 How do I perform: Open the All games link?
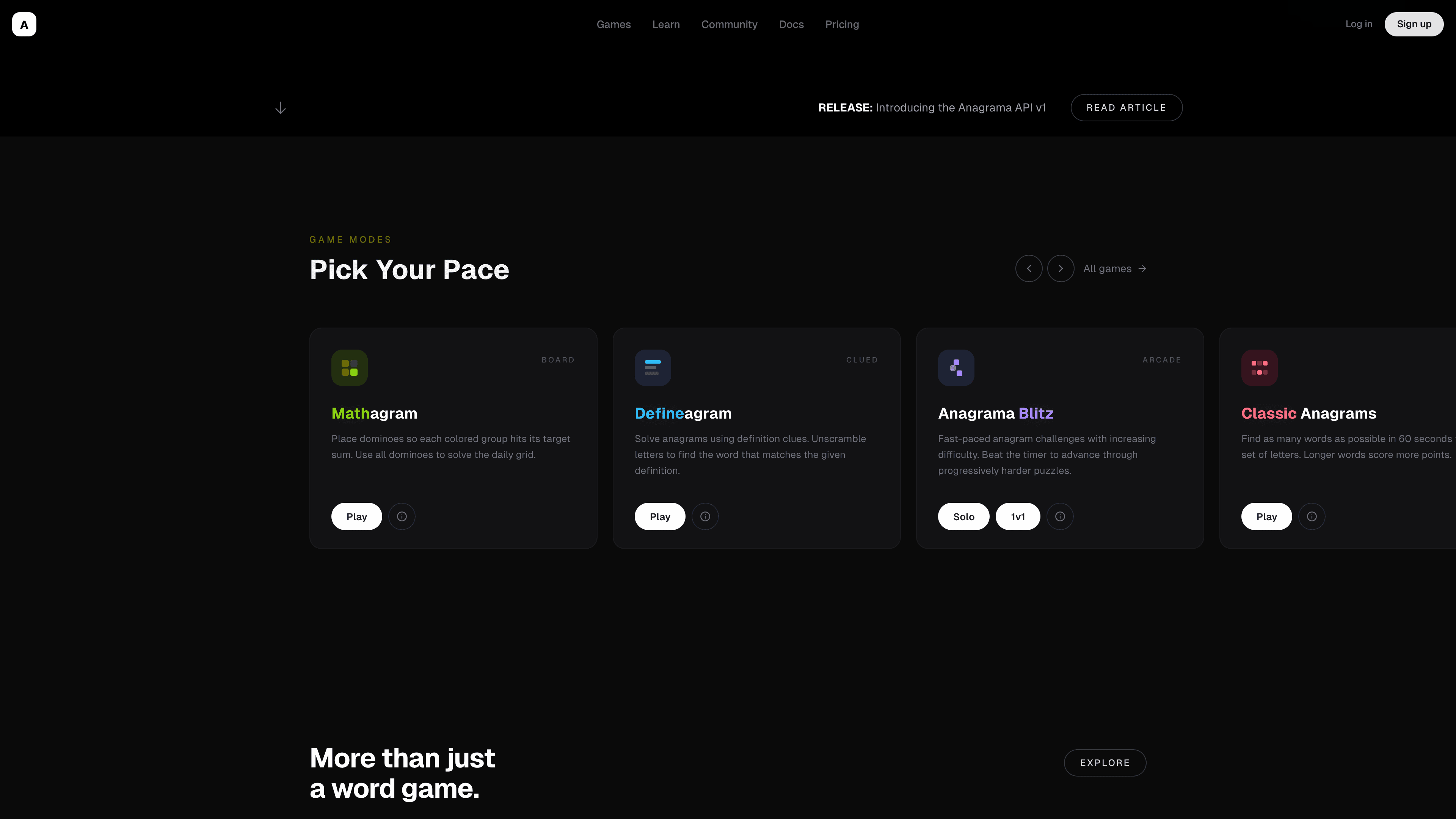coord(1114,268)
